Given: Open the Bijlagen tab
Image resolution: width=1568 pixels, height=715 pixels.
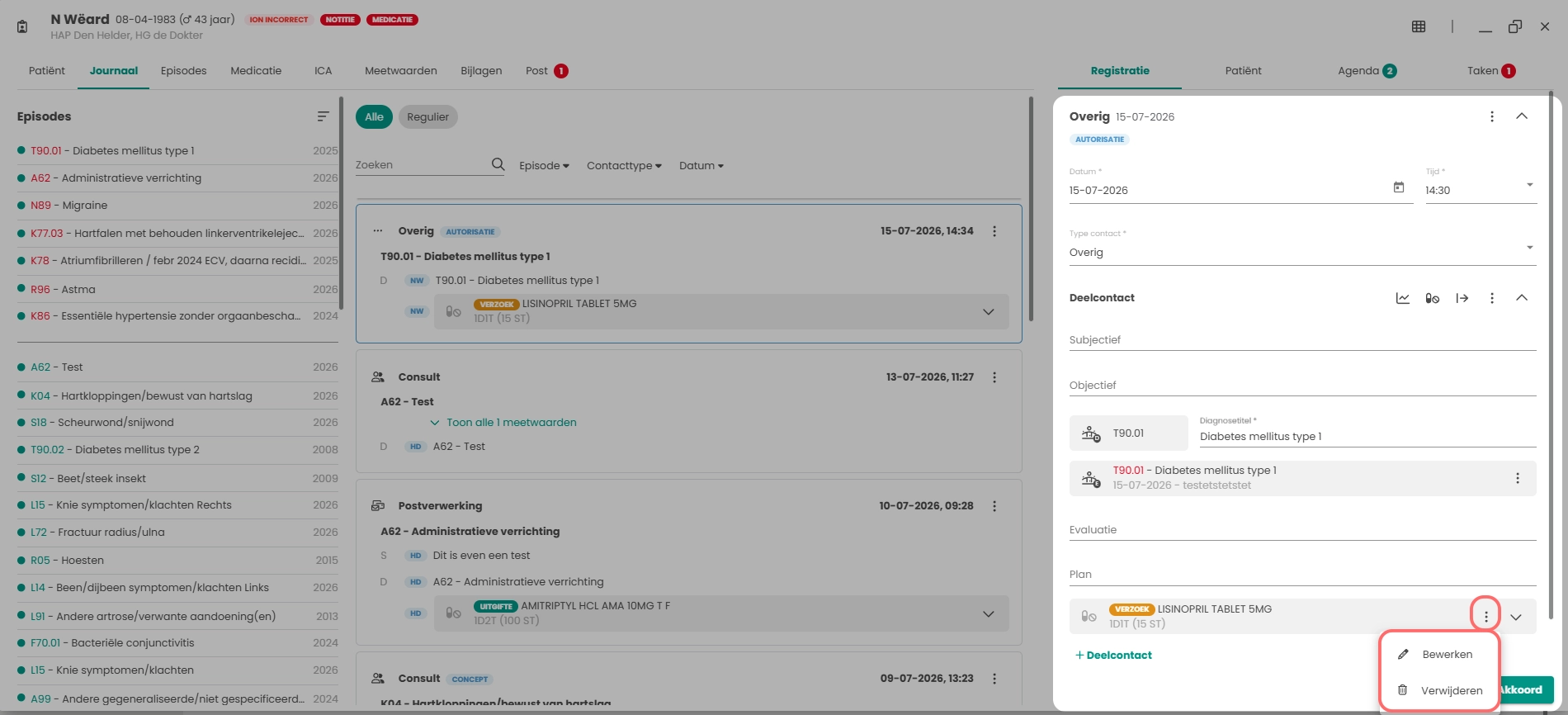Looking at the screenshot, I should pyautogui.click(x=481, y=71).
